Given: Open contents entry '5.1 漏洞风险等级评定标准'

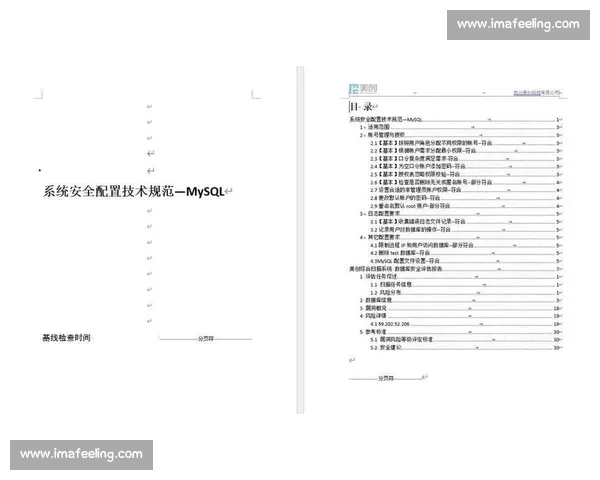Looking at the screenshot, I should [465, 340].
